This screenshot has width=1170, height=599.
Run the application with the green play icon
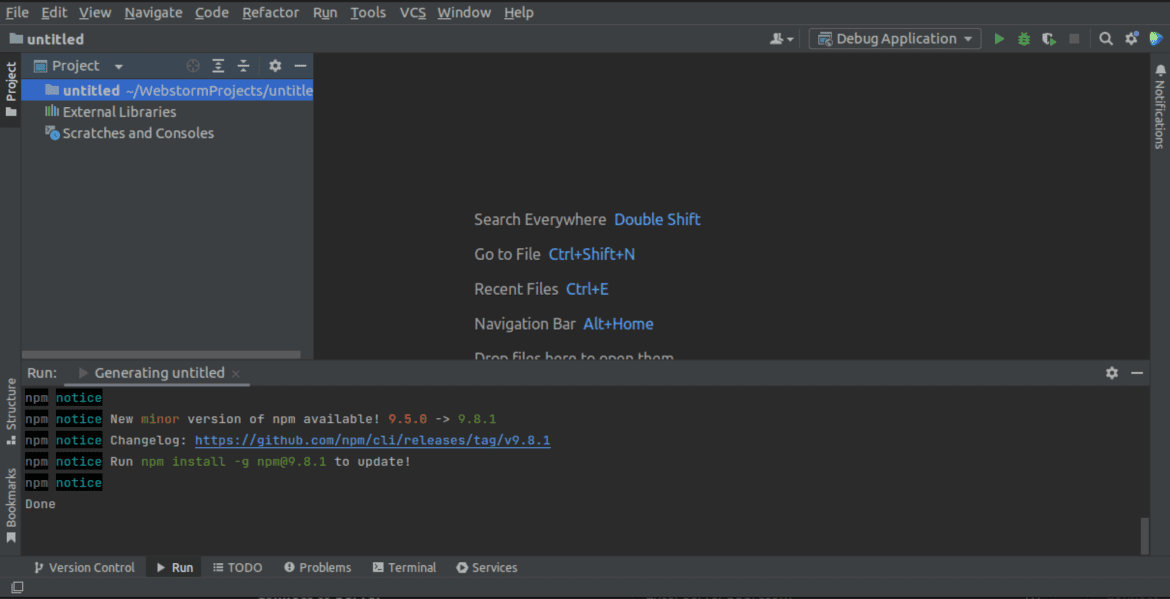[999, 38]
